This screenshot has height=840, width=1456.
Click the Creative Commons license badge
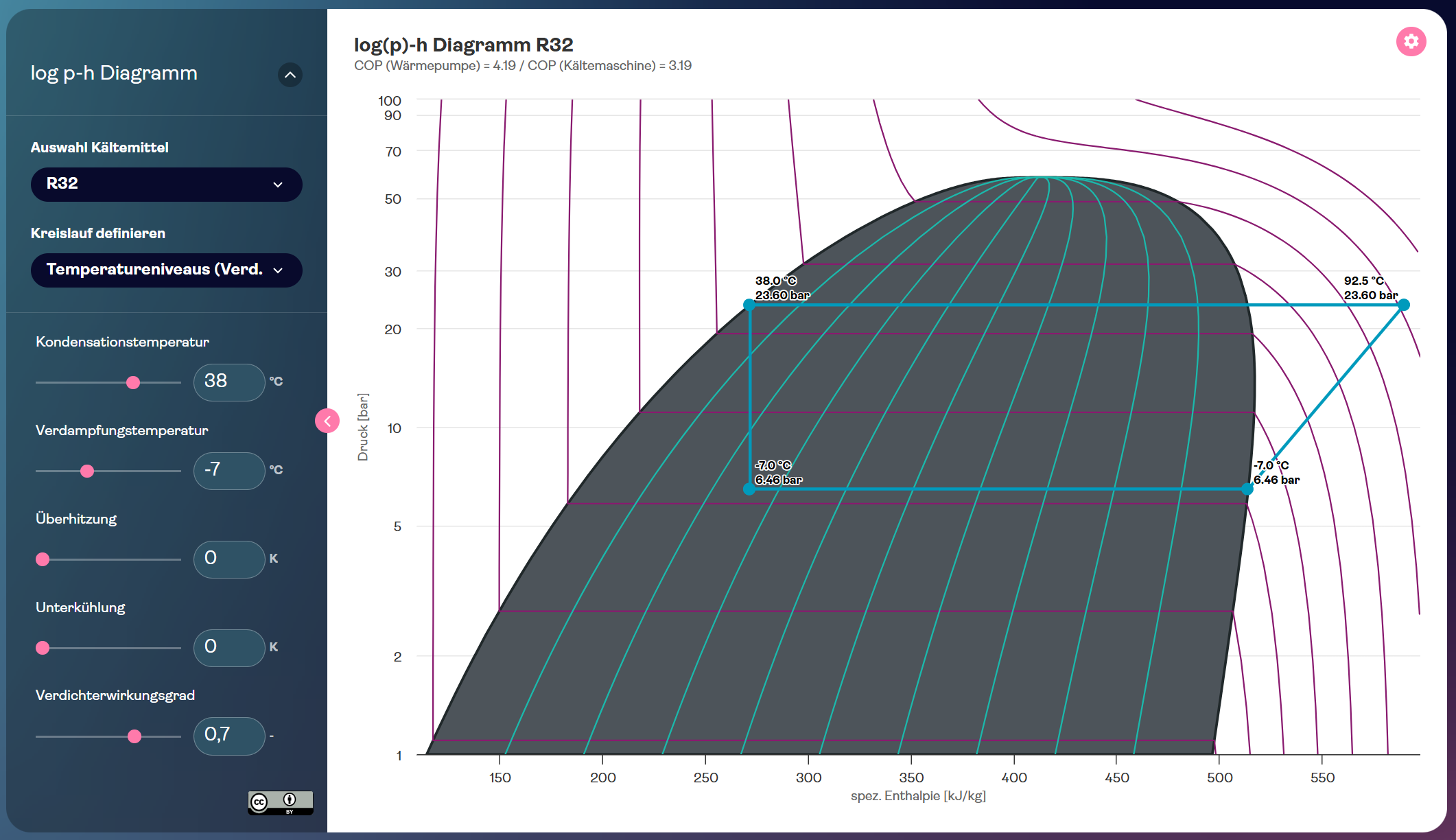(280, 802)
